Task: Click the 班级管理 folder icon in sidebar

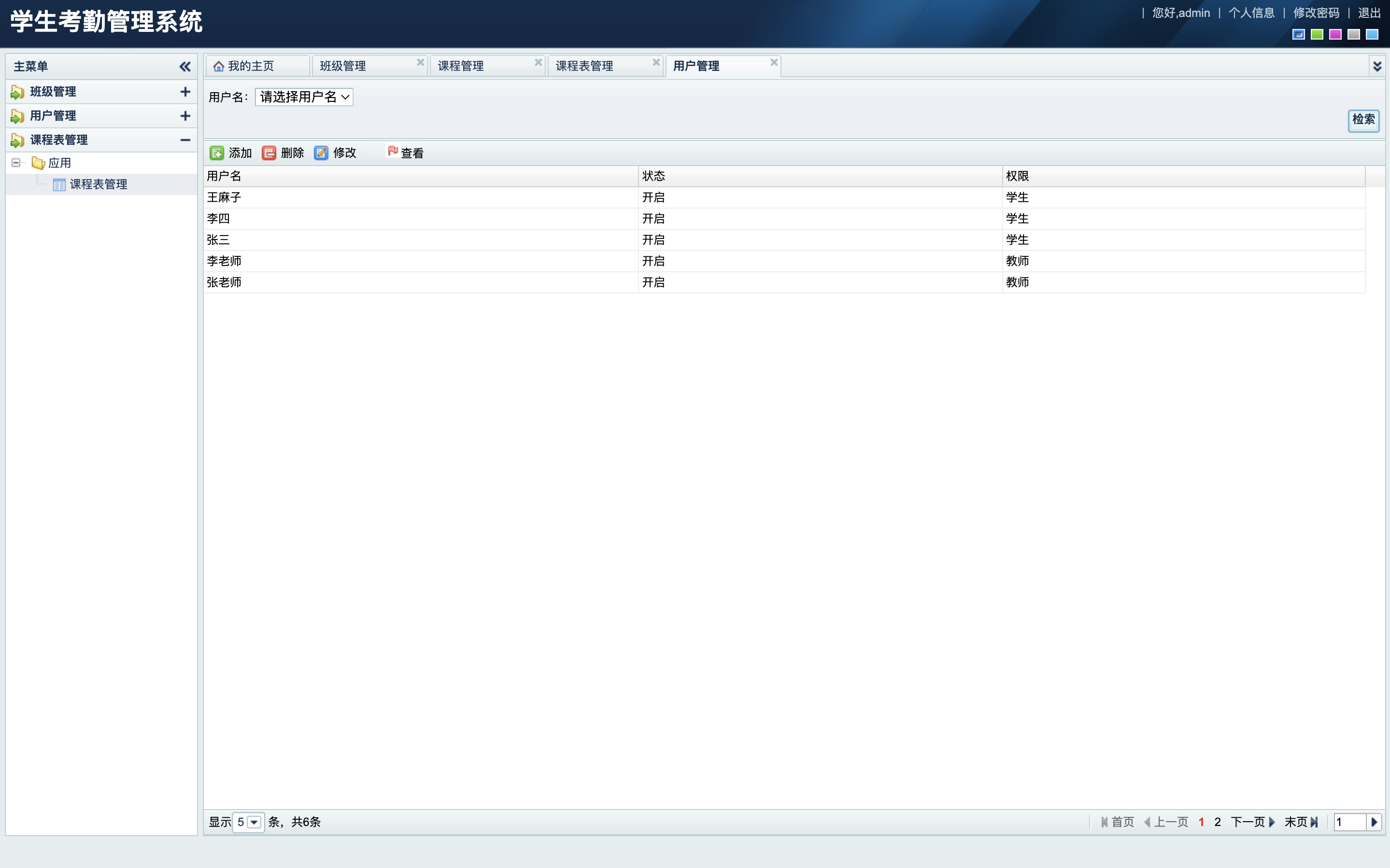Action: [x=18, y=92]
